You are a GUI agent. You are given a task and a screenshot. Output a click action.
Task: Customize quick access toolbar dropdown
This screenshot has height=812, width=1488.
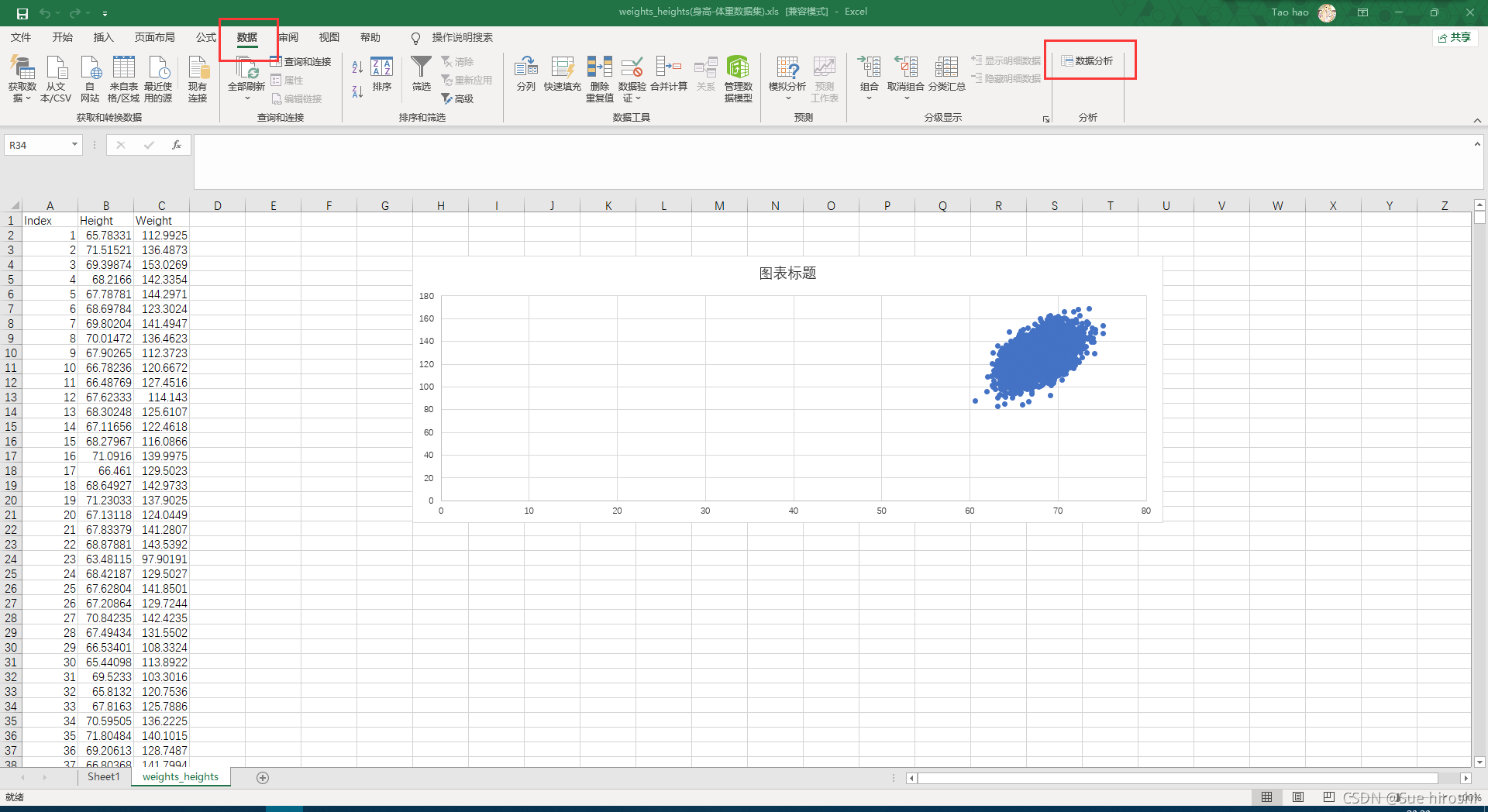[x=105, y=13]
